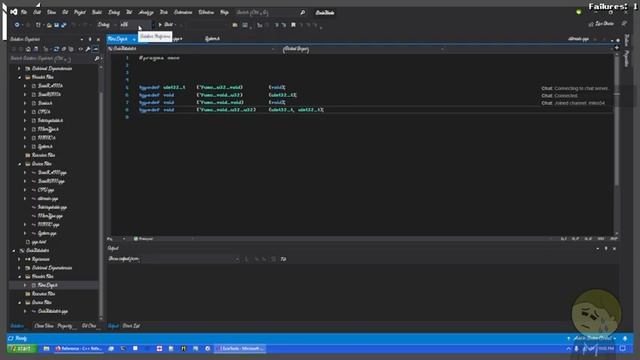Click the Save All toolbar icon
Viewport: 640px width, 360px height.
click(63, 25)
